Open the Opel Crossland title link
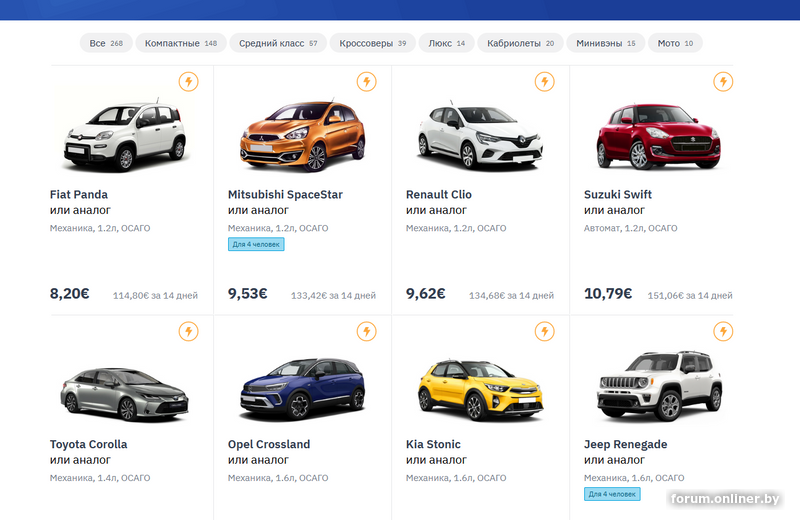This screenshot has height=520, width=800. (x=269, y=444)
